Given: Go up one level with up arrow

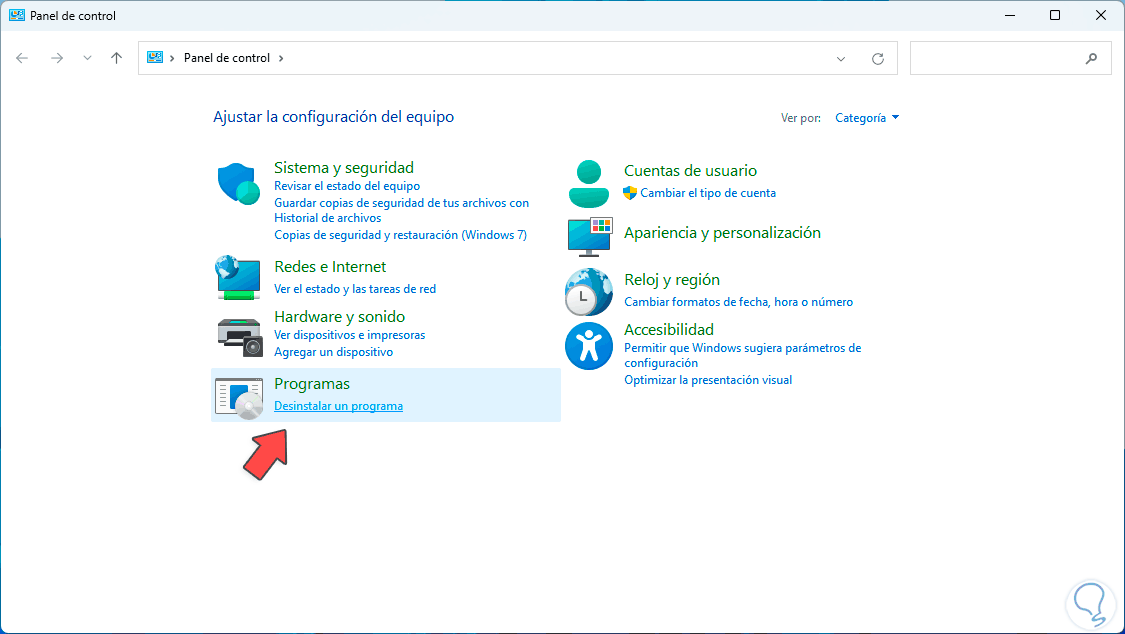Looking at the screenshot, I should click(116, 58).
